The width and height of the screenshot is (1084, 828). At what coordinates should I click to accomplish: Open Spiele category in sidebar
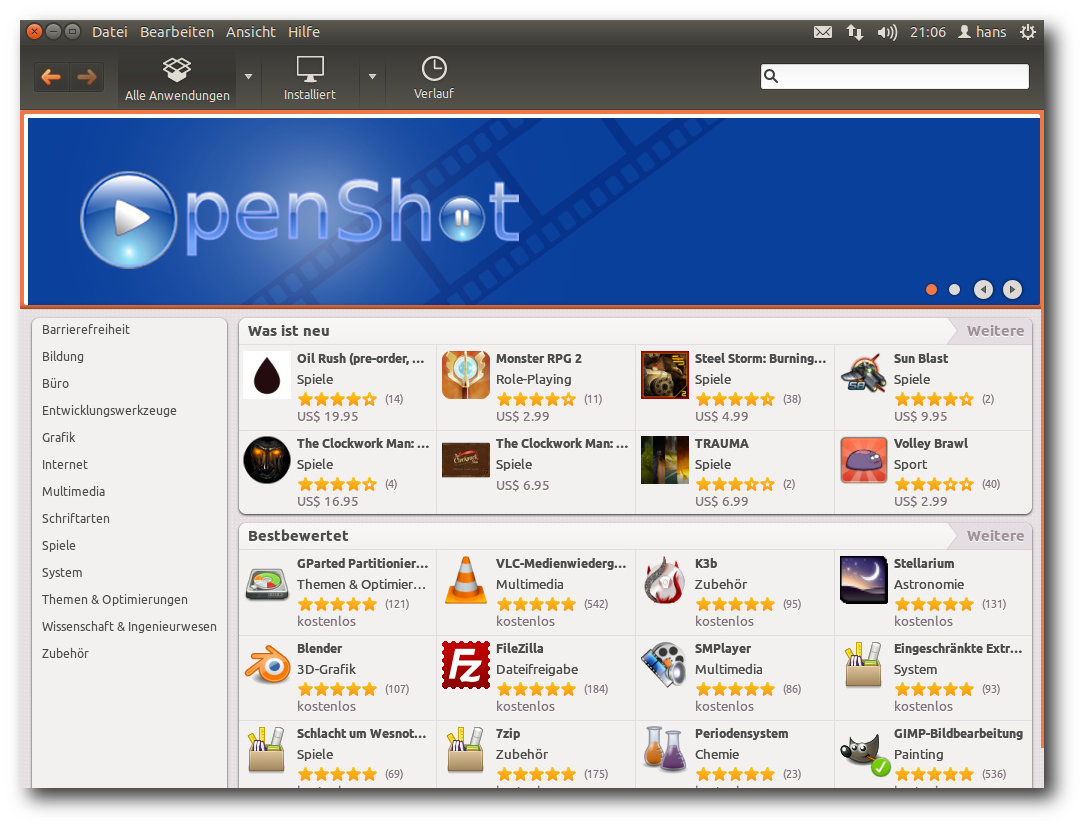pos(59,545)
